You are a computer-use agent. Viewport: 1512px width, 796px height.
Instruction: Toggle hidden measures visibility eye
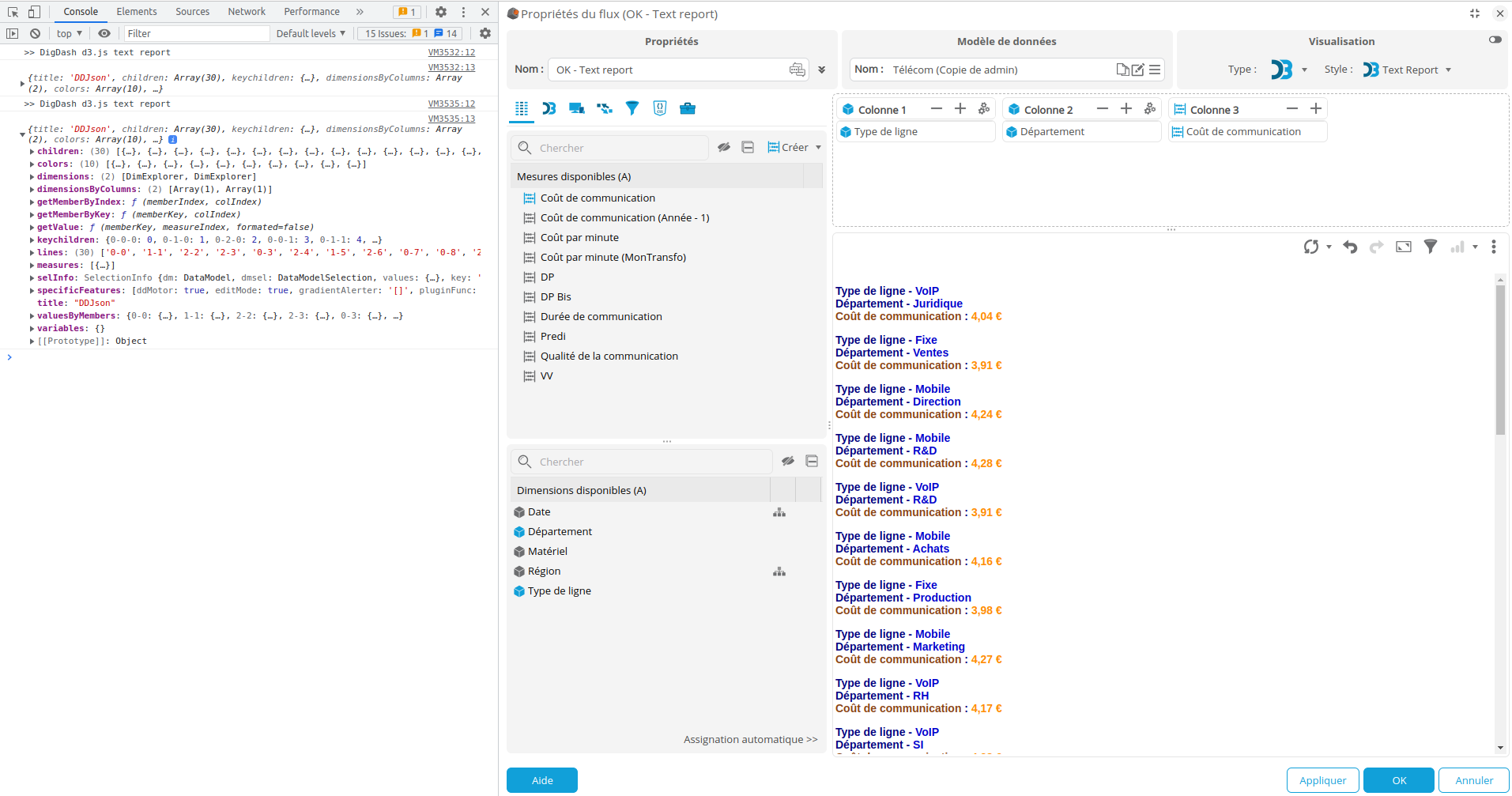[x=724, y=147]
